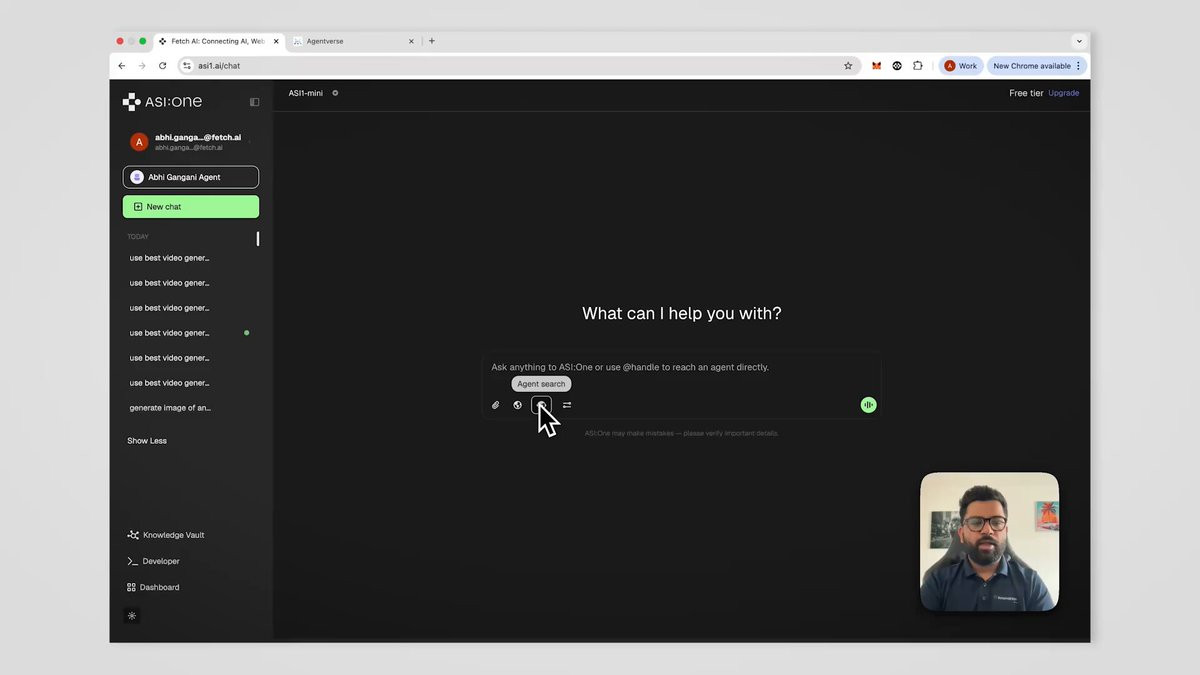Click the browser forward arrow
Image resolution: width=1200 pixels, height=675 pixels.
[142, 66]
